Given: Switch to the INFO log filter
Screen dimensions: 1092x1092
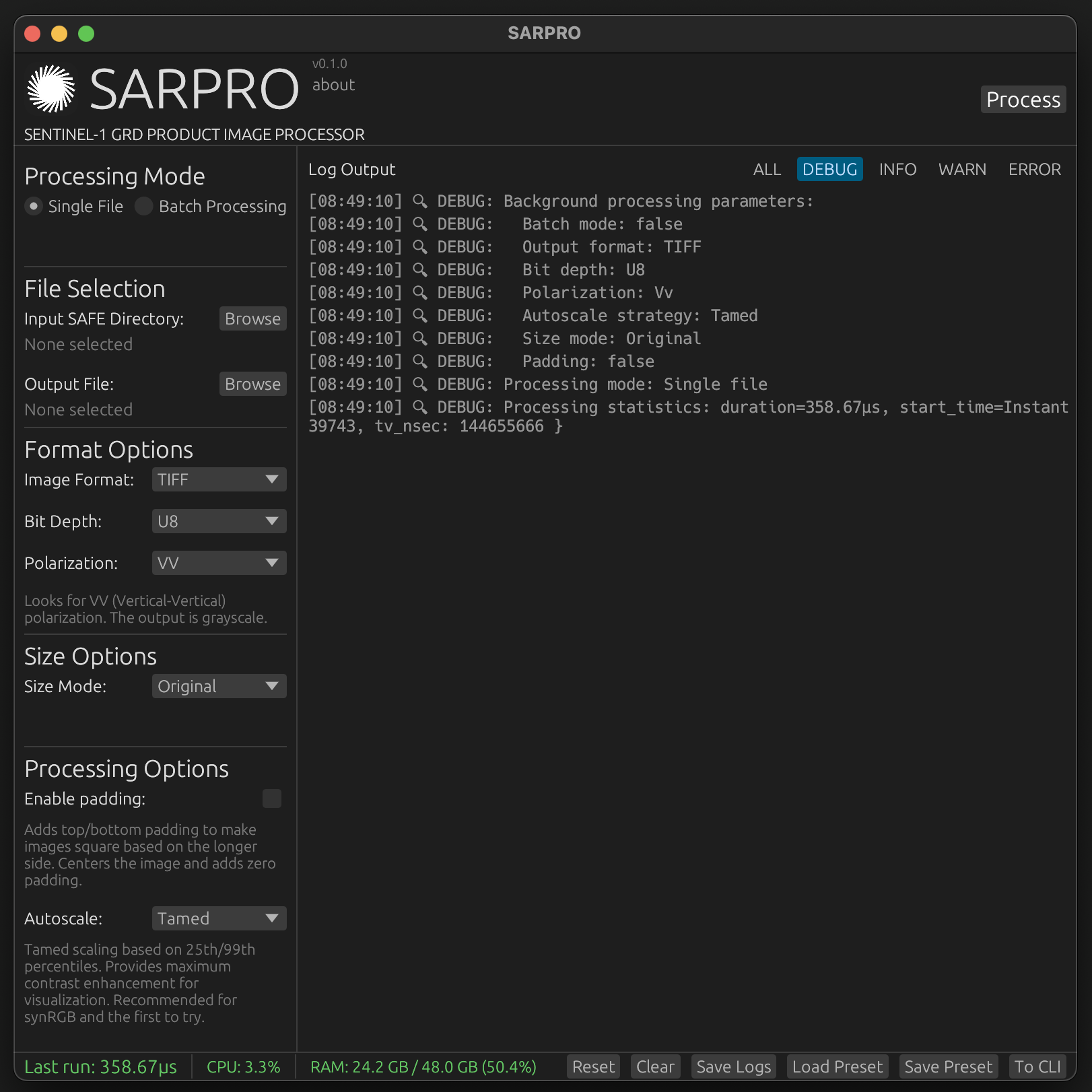Looking at the screenshot, I should (x=897, y=169).
